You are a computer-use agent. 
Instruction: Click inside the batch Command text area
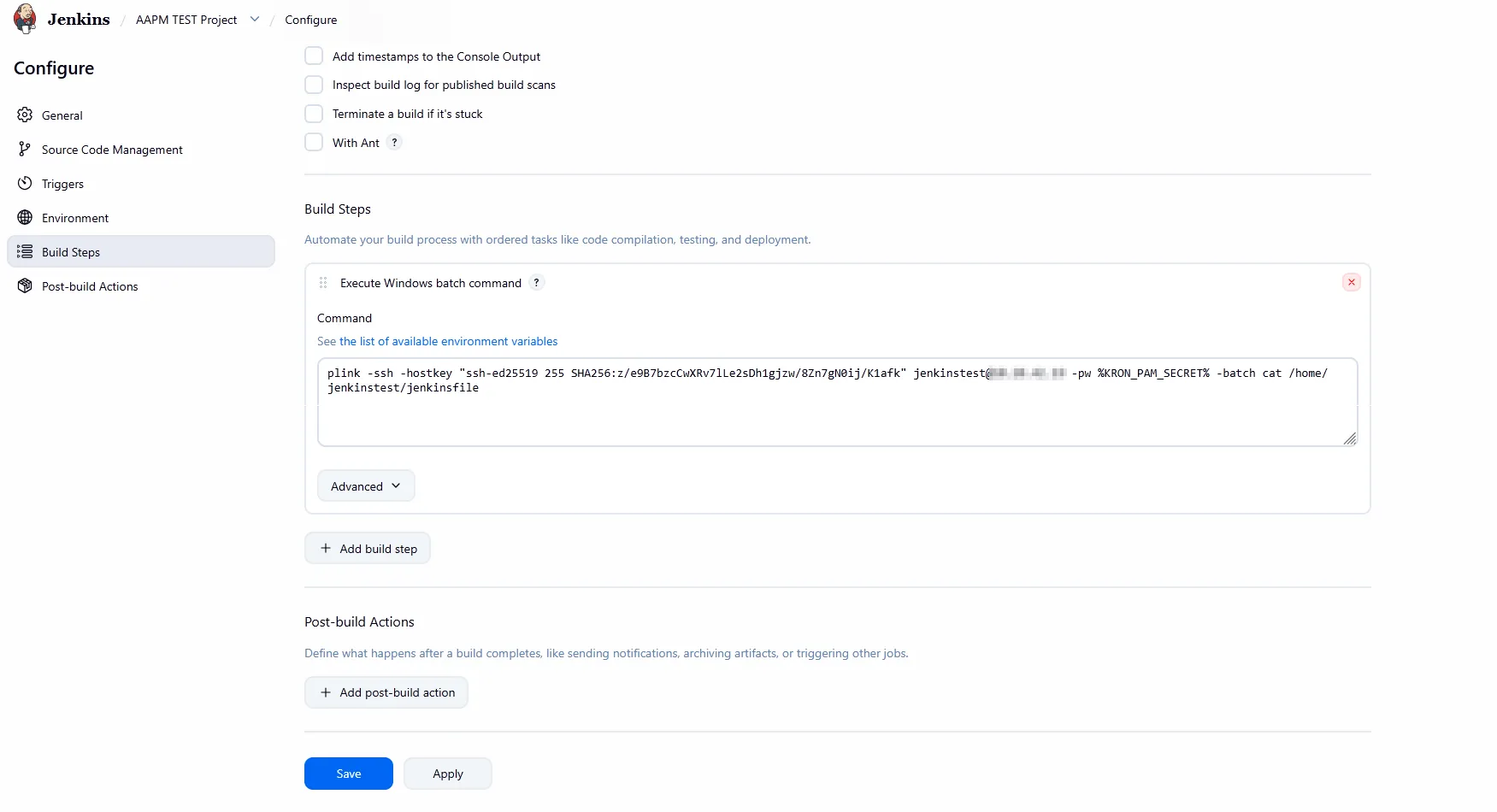pos(837,402)
